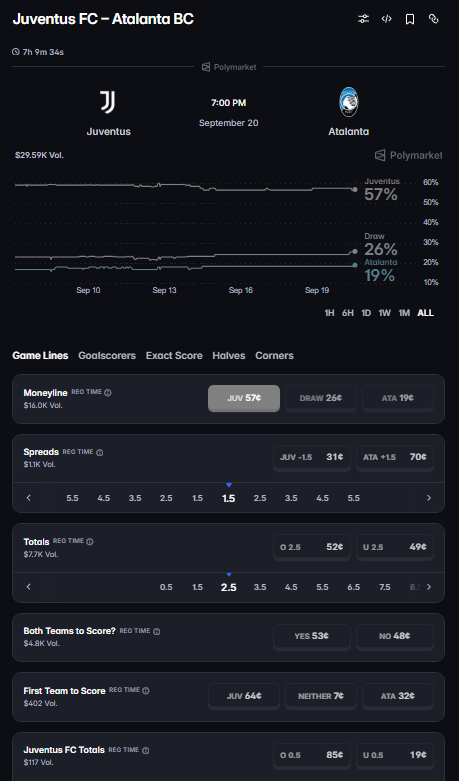Screen dimensions: 459x781
Task: Click the Sep 16 chart date label
Action: click(240, 290)
